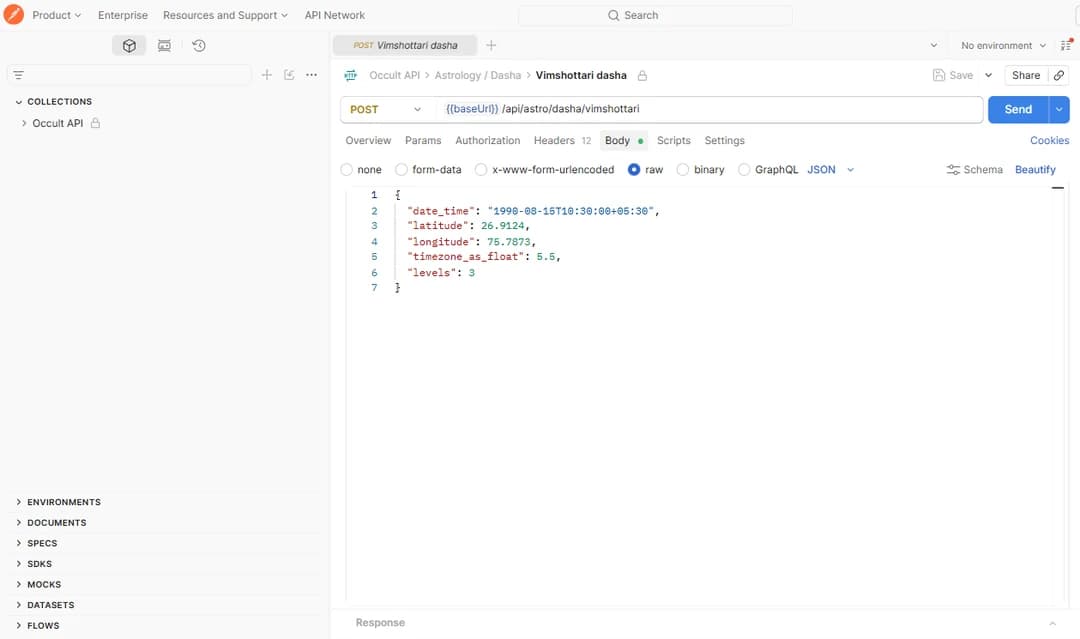Switch to the Body tab
The width and height of the screenshot is (1080, 639).
(x=623, y=140)
